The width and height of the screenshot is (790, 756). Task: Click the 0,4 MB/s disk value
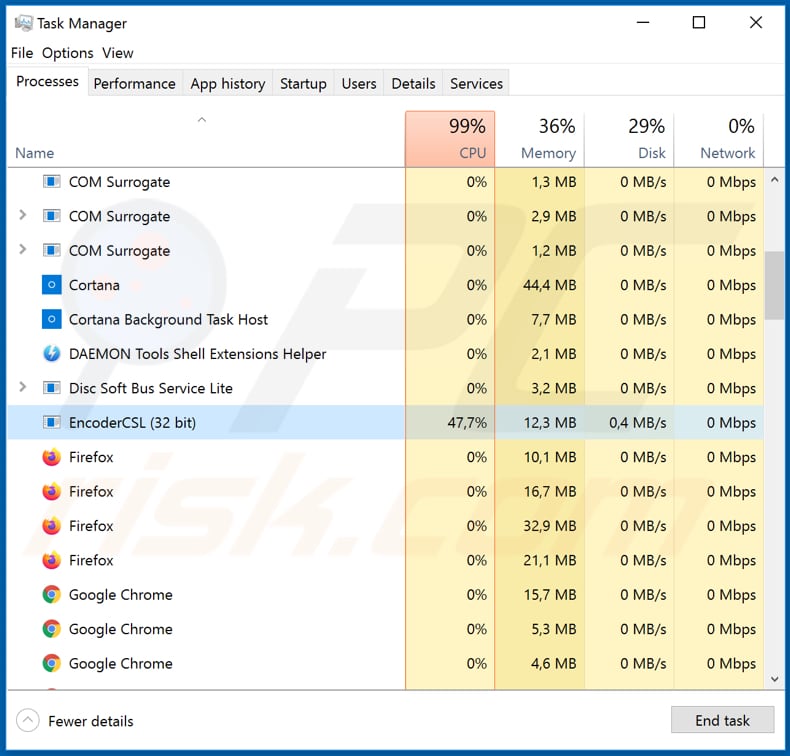point(637,423)
